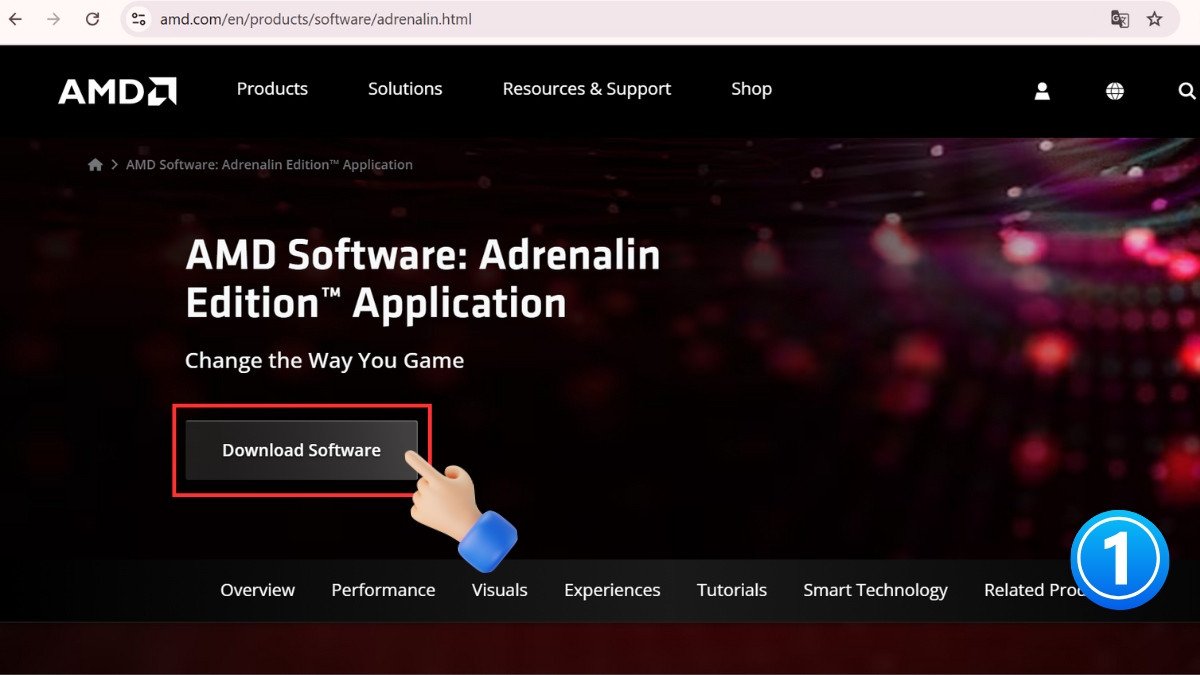
Task: Click the back navigation arrow
Action: coord(16,18)
